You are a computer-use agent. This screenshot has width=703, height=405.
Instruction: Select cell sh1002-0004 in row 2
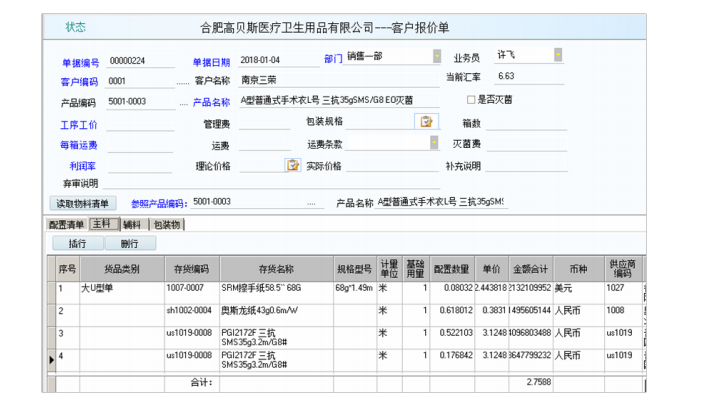pyautogui.click(x=192, y=315)
